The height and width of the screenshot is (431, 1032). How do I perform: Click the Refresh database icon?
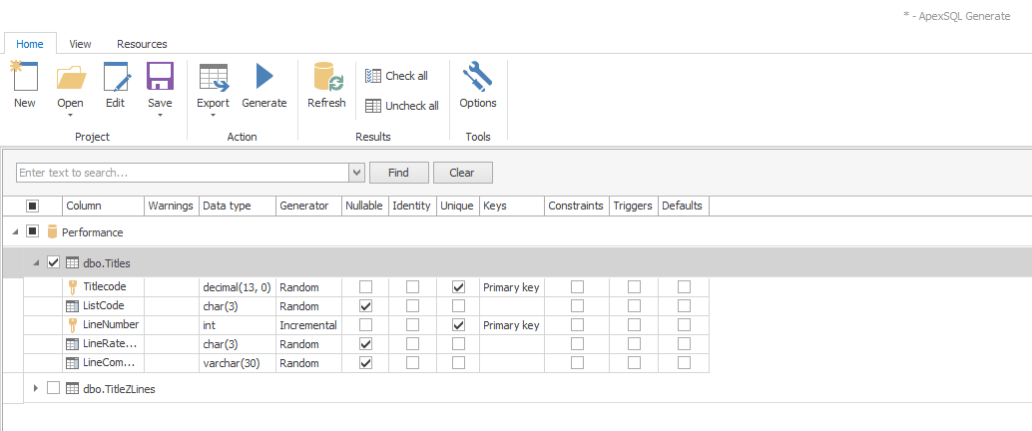tap(327, 78)
